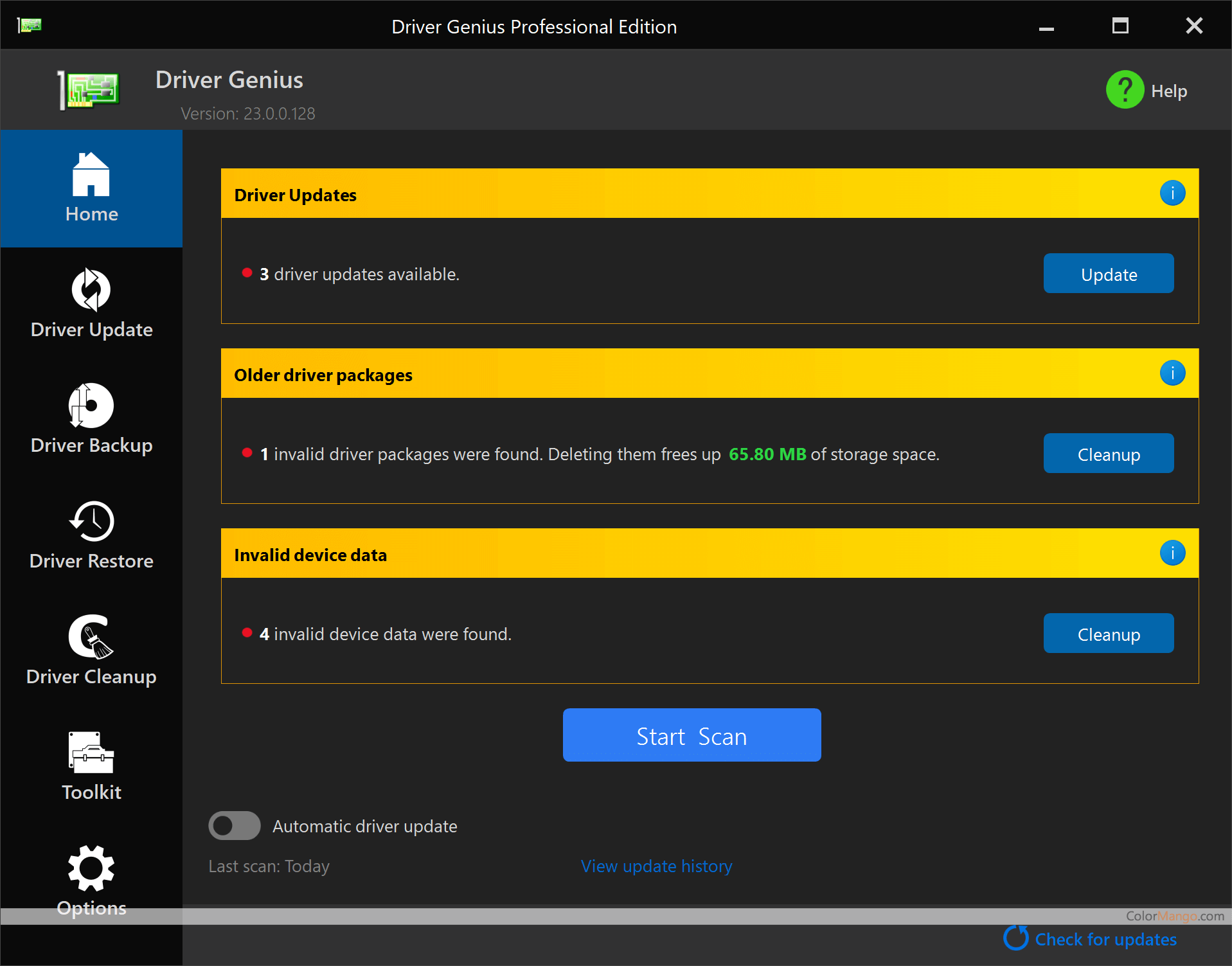Select the Home label in sidebar
Image resolution: width=1232 pixels, height=966 pixels.
click(91, 214)
